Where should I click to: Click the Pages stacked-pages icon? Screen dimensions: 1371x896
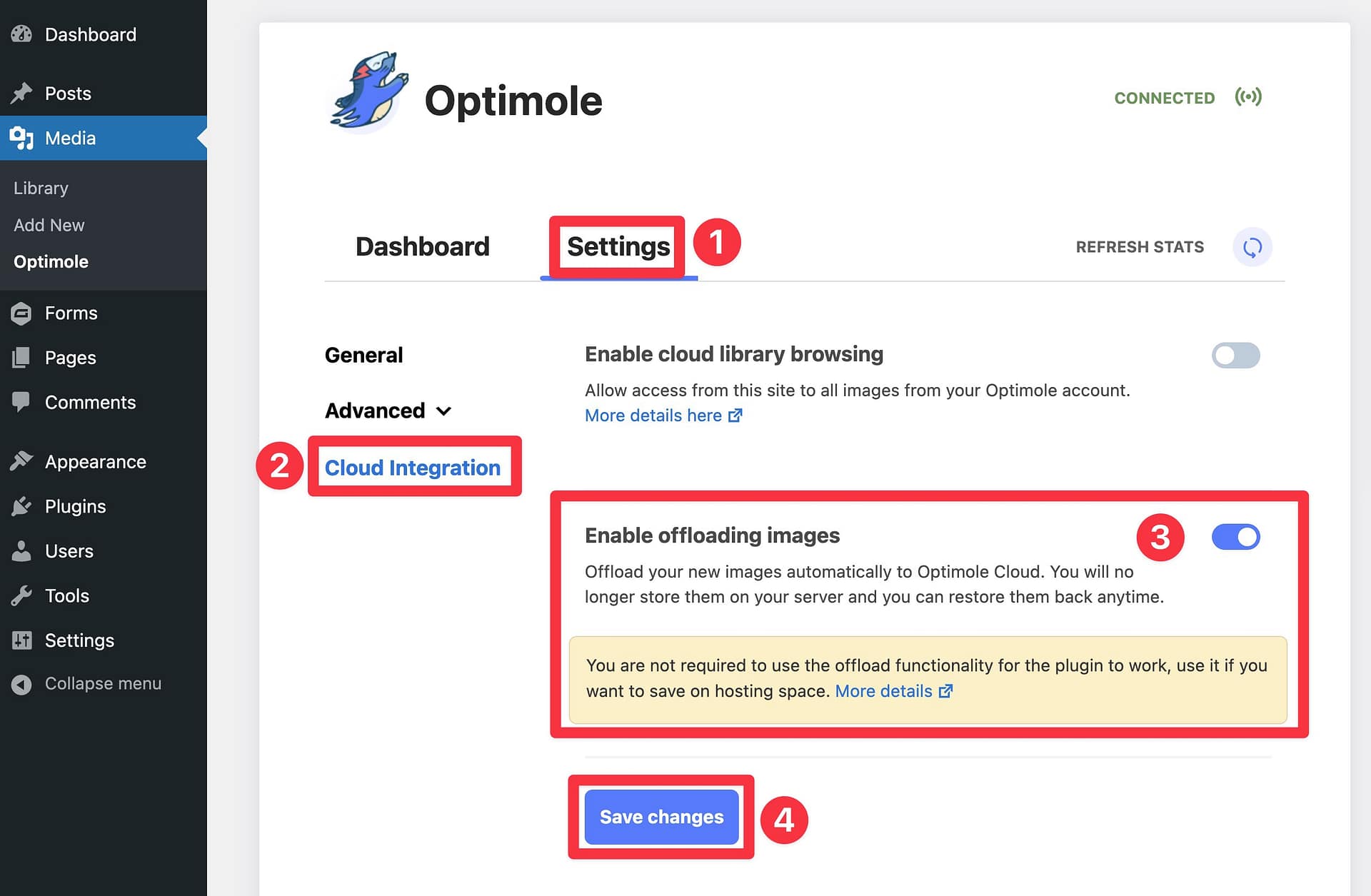coord(21,357)
